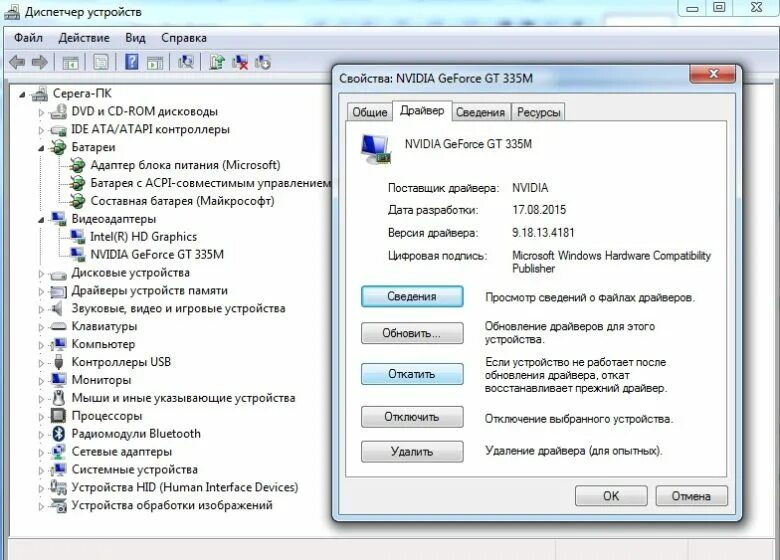
Task: Switch to the Сведения tab
Action: coord(480,112)
